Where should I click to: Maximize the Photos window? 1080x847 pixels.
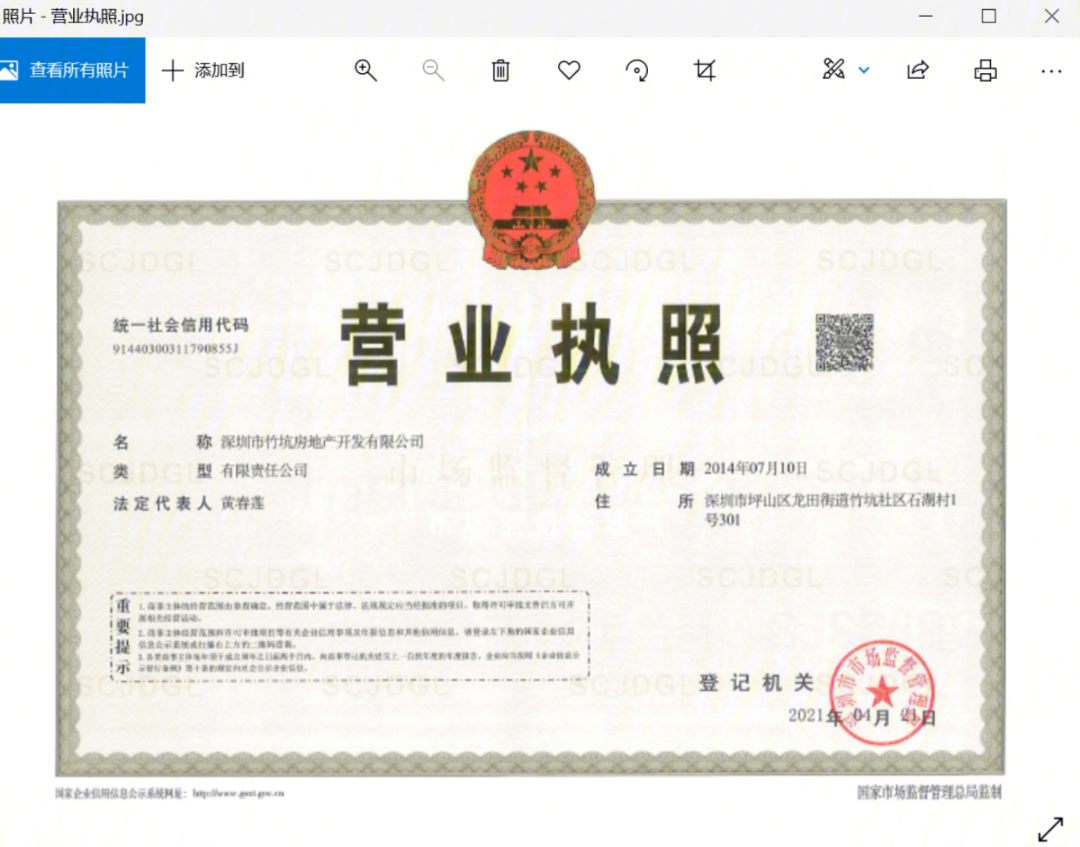click(988, 16)
